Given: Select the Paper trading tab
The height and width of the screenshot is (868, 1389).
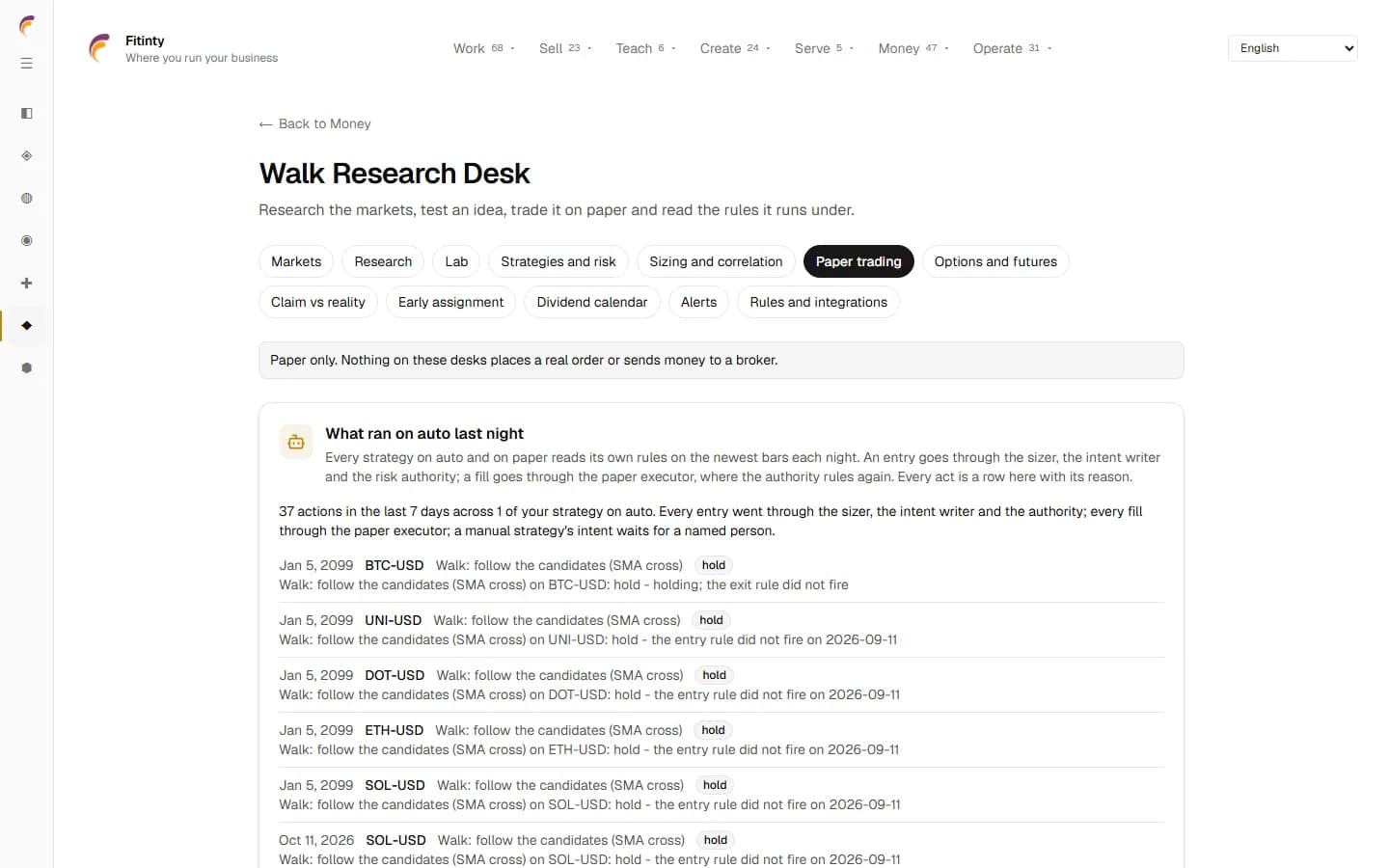Looking at the screenshot, I should 858,261.
